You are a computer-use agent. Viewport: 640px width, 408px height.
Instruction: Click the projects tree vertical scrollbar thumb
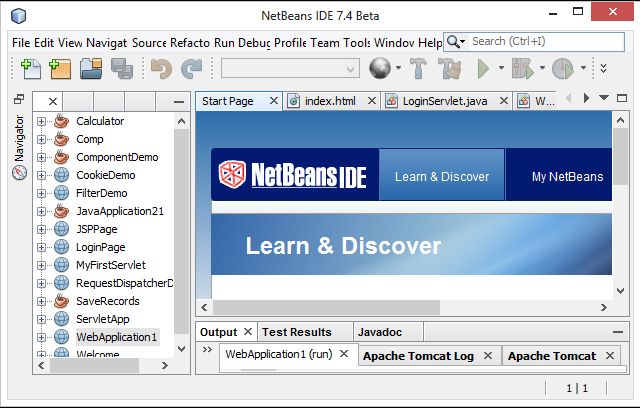[182, 232]
